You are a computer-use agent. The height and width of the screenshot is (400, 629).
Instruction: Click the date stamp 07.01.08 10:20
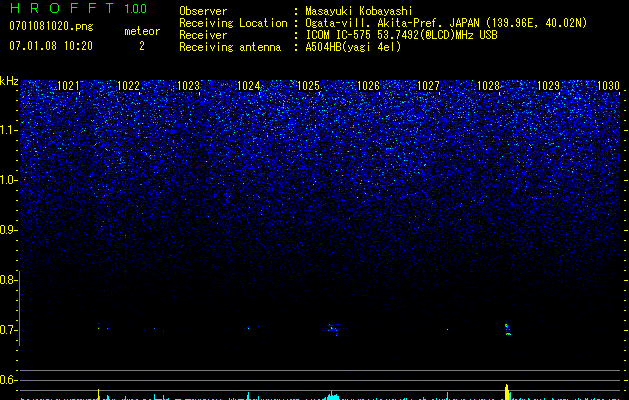(x=51, y=46)
